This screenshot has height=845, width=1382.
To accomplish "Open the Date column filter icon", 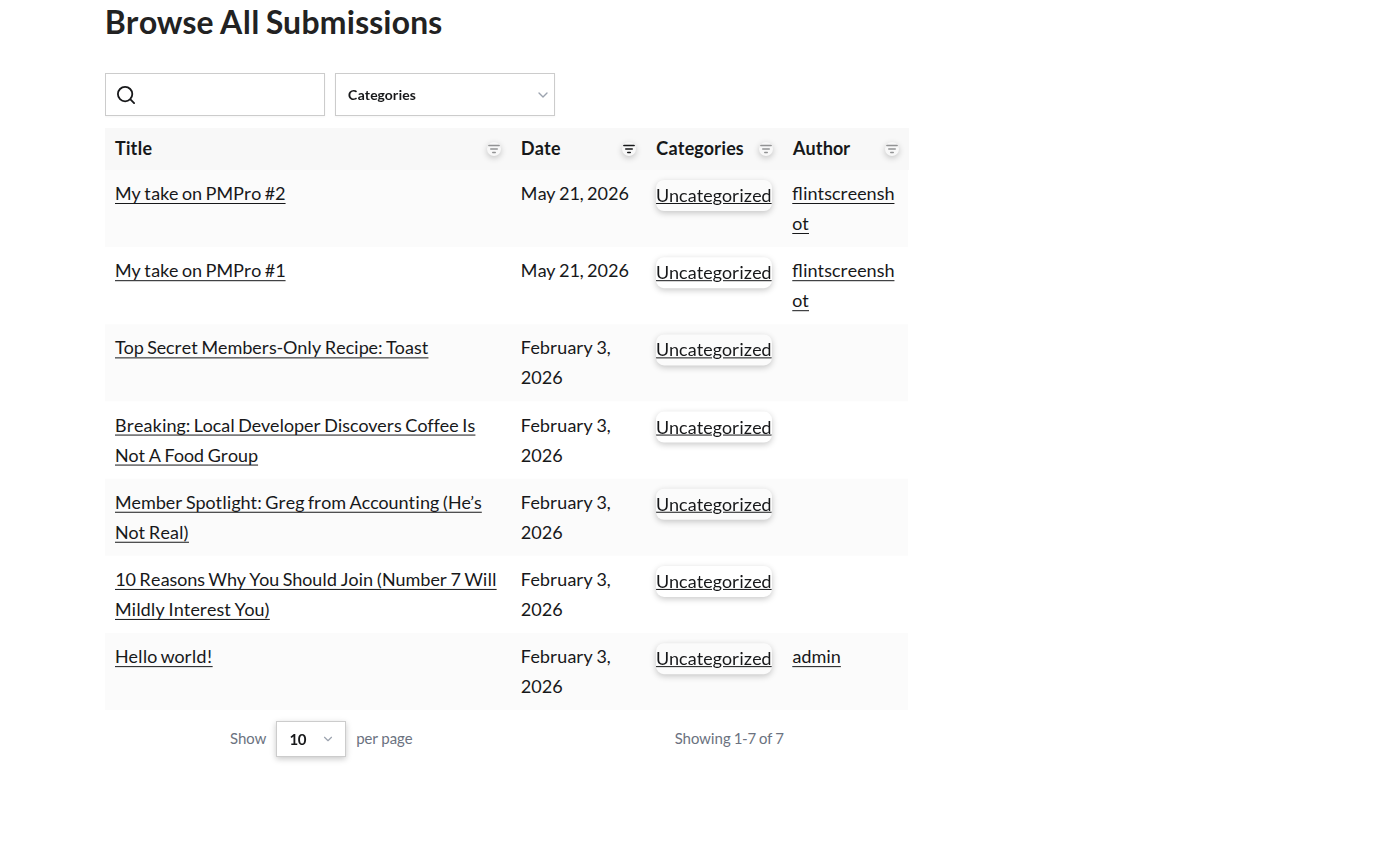I will coord(629,149).
